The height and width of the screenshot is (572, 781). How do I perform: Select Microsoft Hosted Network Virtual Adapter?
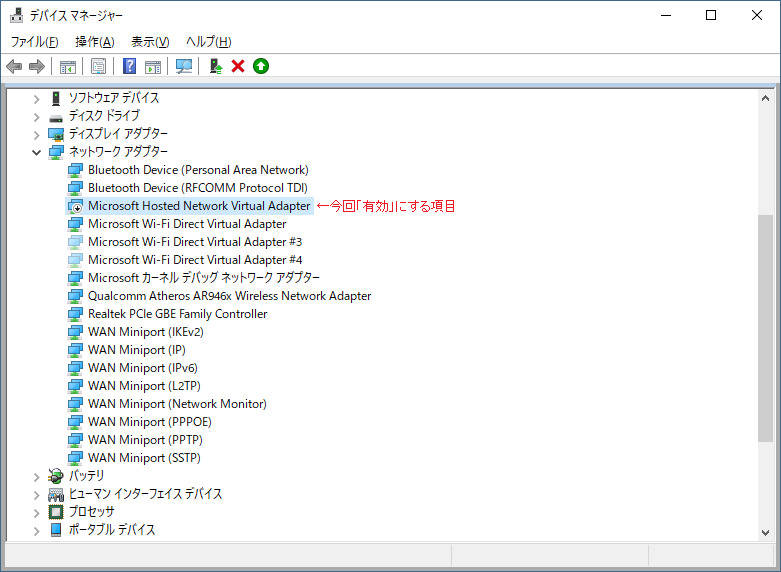199,206
